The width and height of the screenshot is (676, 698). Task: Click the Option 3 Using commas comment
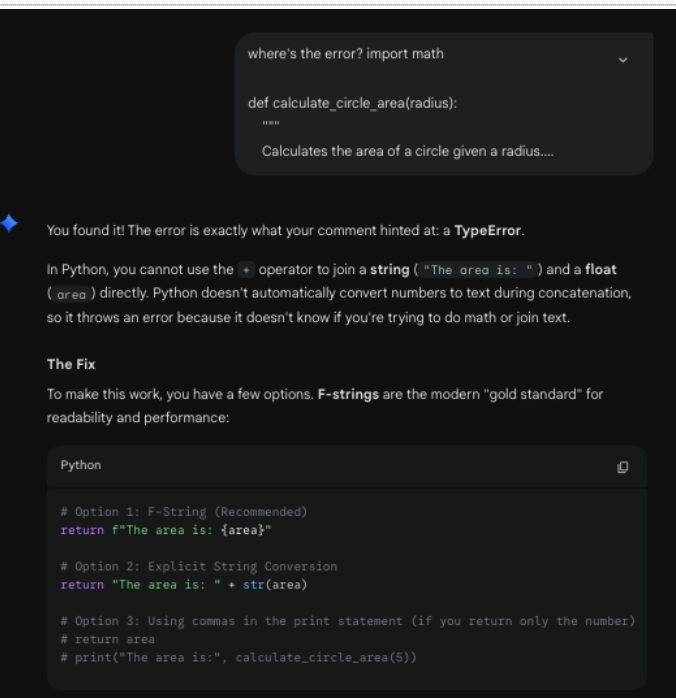click(348, 621)
